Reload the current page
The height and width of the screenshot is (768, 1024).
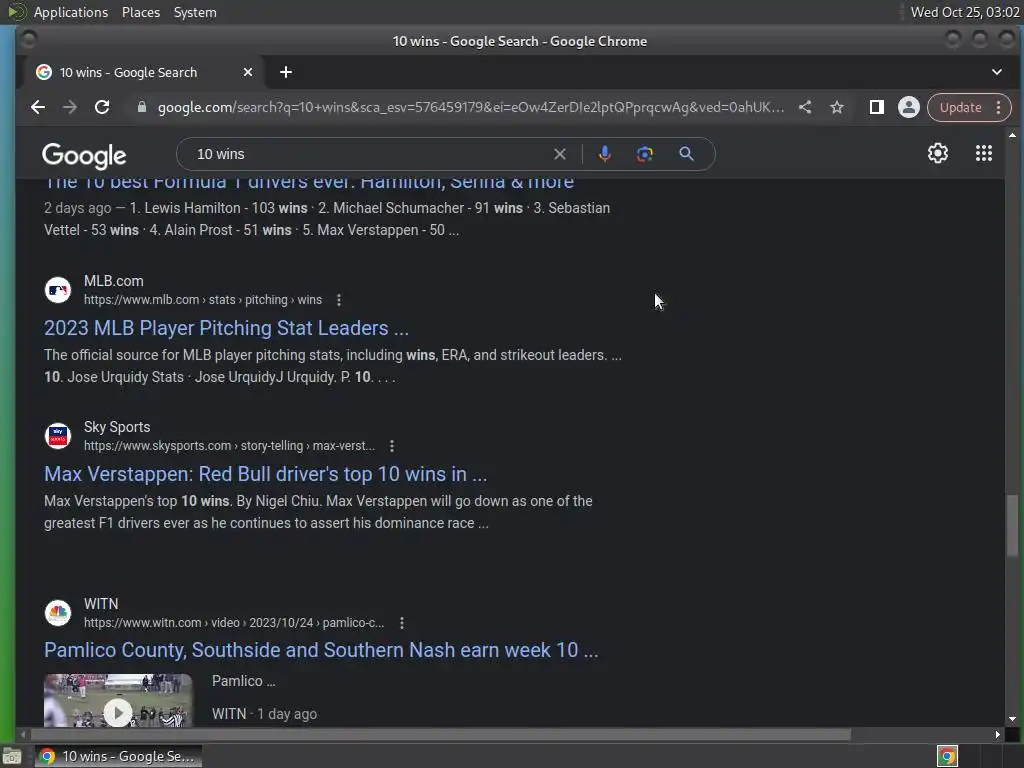(x=102, y=107)
